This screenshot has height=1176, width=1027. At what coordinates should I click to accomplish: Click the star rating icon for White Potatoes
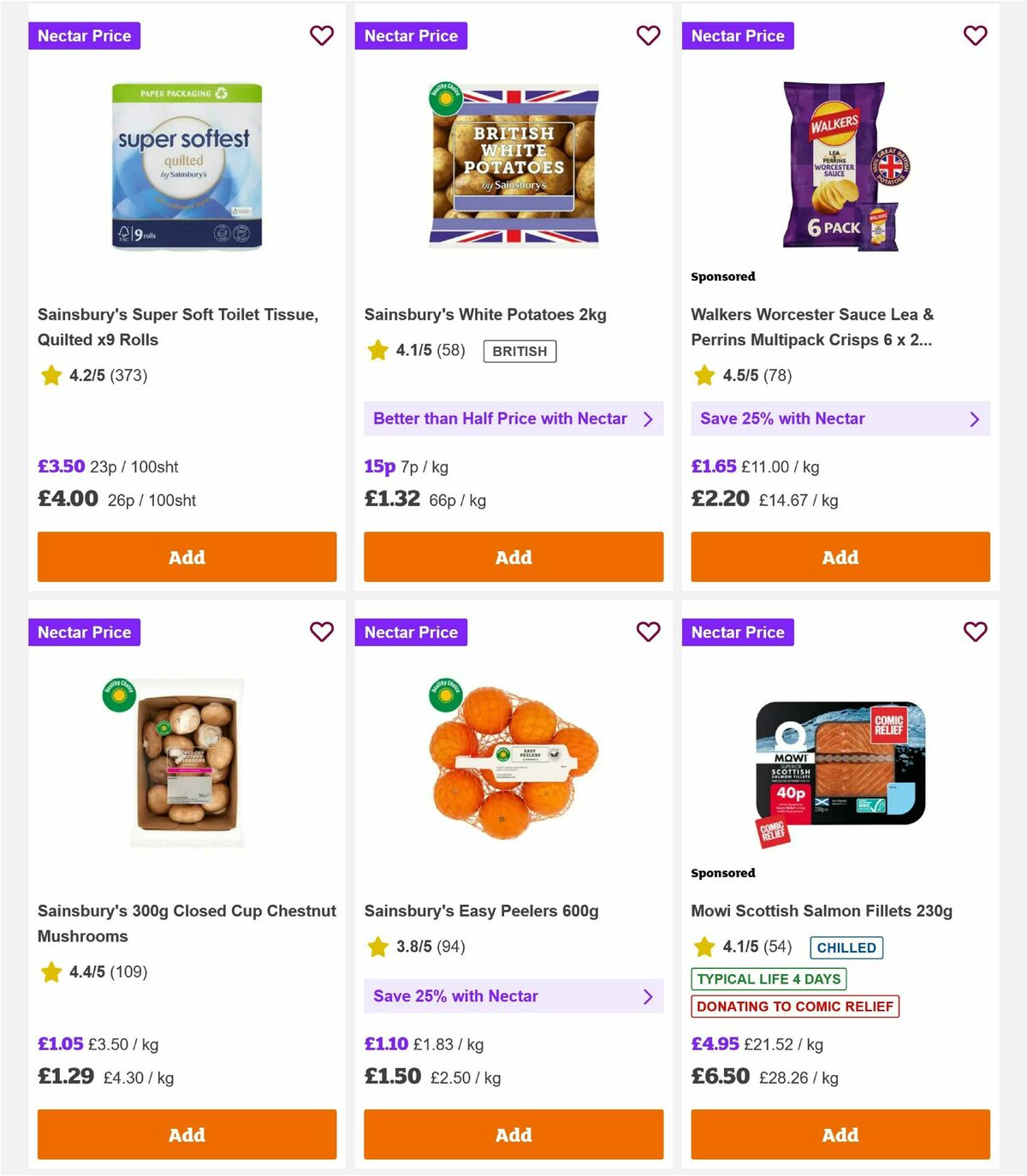click(x=377, y=350)
